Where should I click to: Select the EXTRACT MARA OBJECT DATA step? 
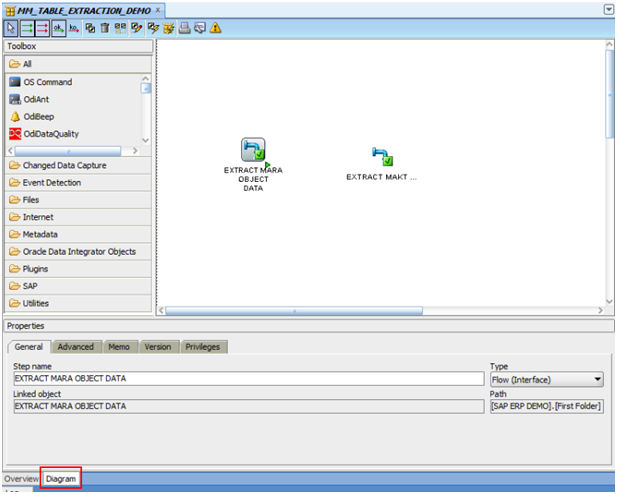point(253,150)
